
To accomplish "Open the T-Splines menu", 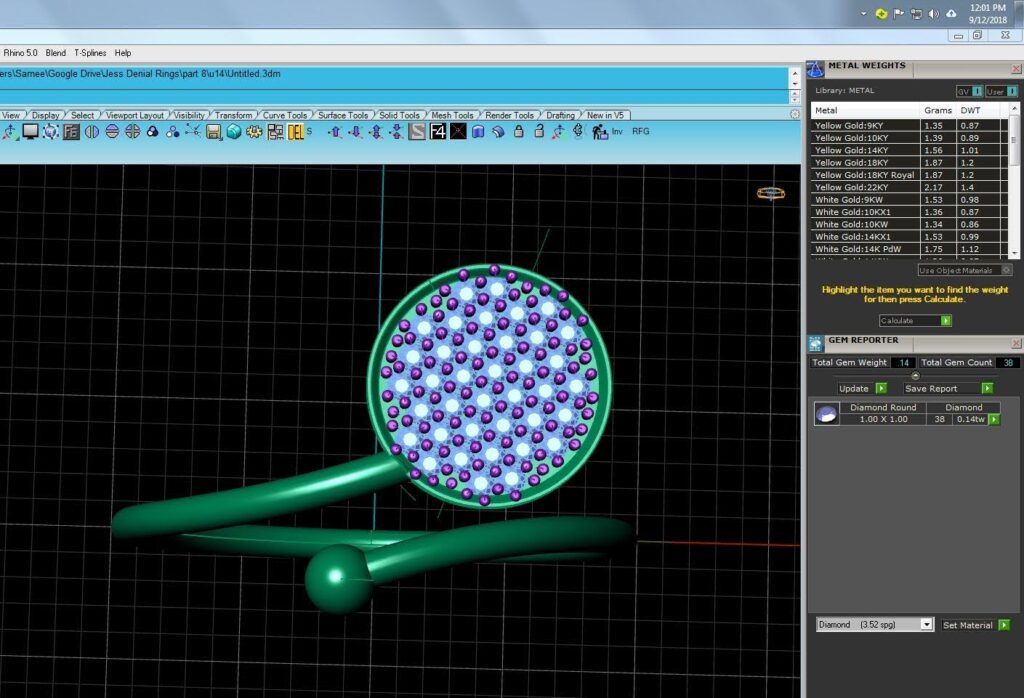I will tap(90, 53).
